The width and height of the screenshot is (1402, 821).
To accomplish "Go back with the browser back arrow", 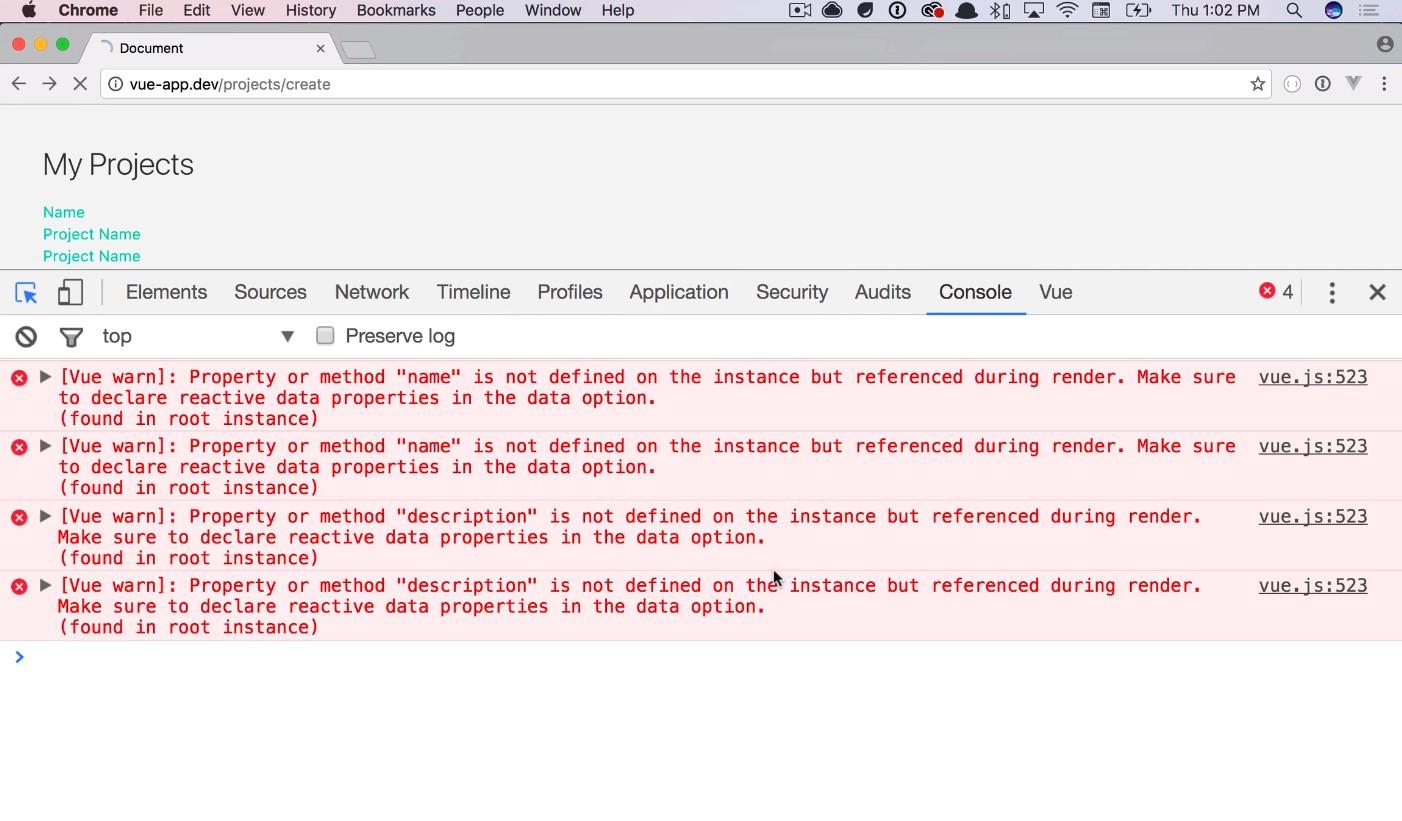I will (x=19, y=84).
